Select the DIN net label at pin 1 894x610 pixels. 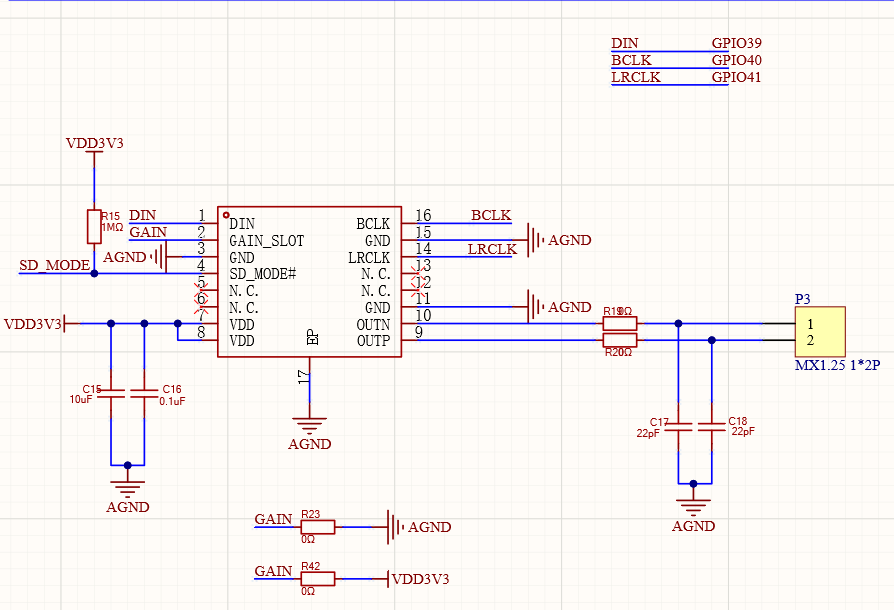point(143,215)
